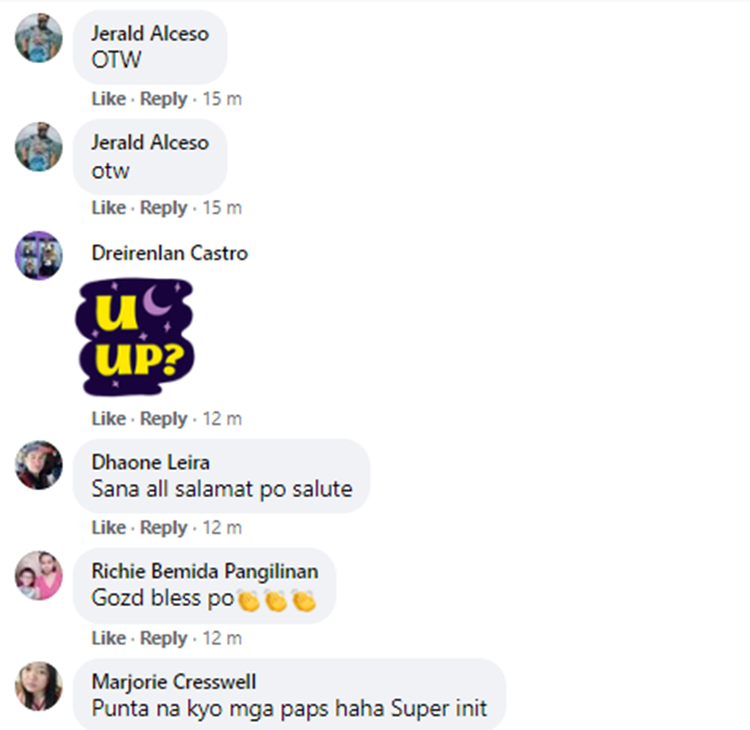Click the 'U UP?' sticker
The height and width of the screenshot is (730, 750).
click(x=135, y=337)
